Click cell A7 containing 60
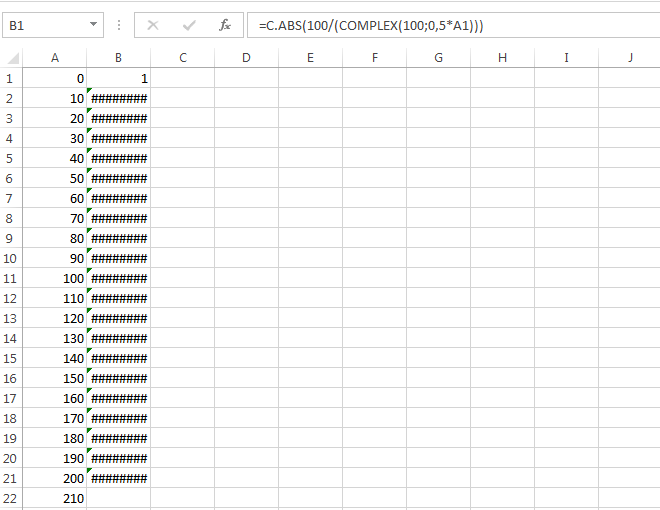This screenshot has width=660, height=510. [x=55, y=198]
